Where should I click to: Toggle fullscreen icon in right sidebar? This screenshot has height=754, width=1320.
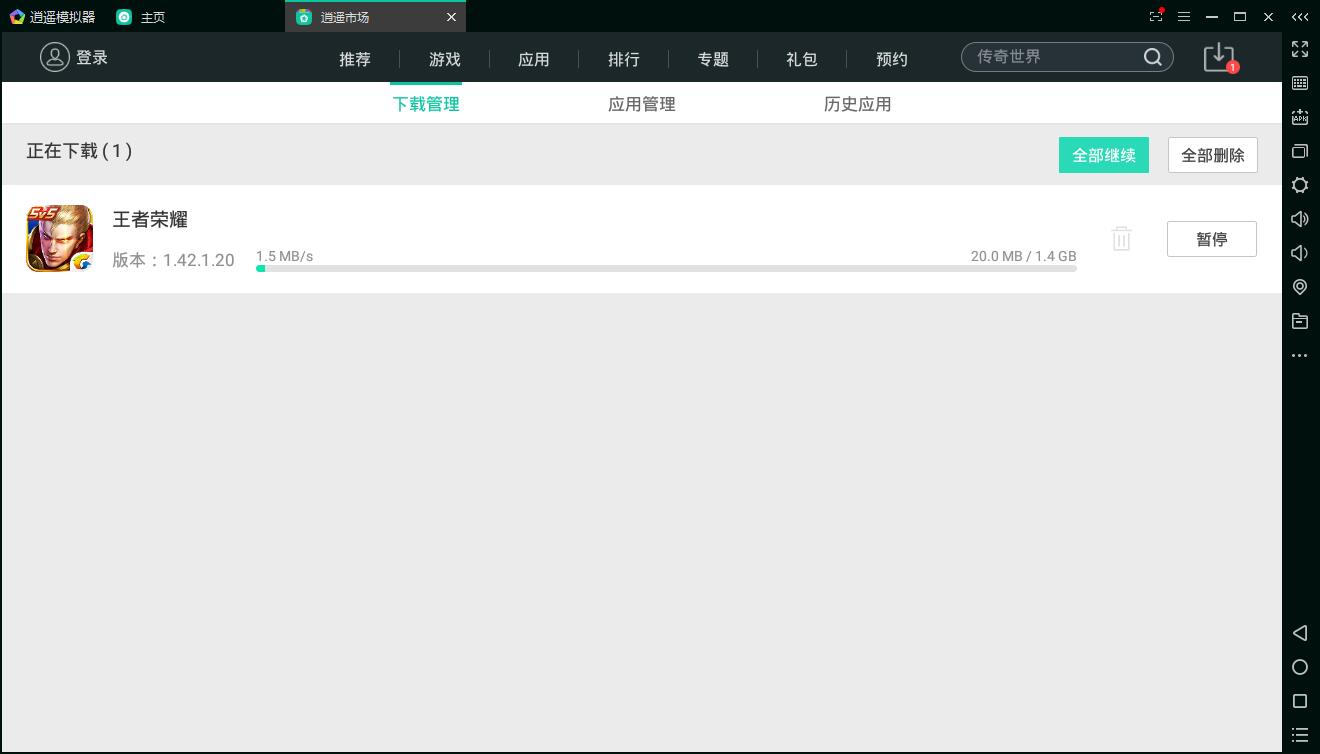(x=1300, y=49)
